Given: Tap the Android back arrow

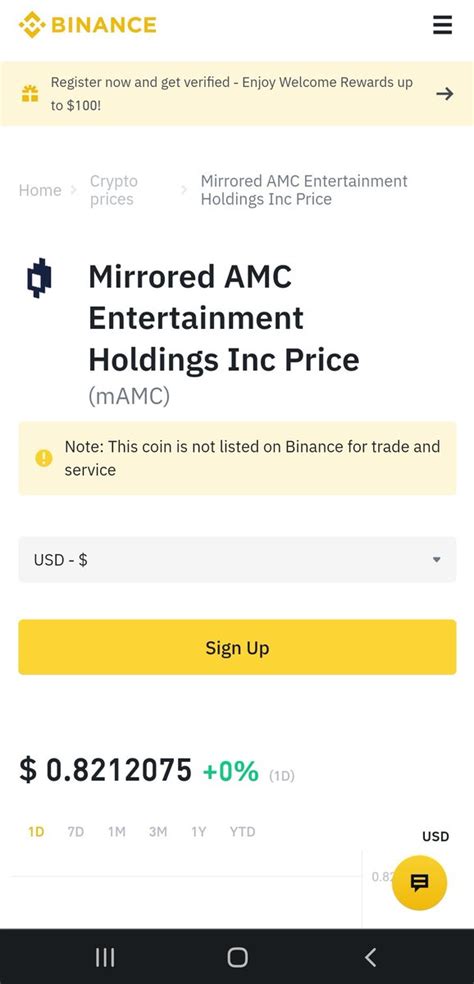Looking at the screenshot, I should [x=370, y=957].
